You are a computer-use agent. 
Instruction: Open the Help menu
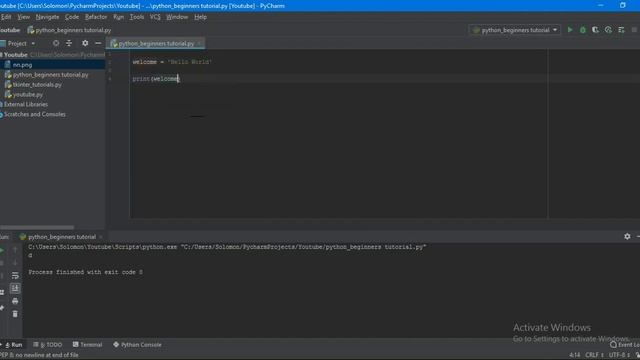(x=200, y=17)
